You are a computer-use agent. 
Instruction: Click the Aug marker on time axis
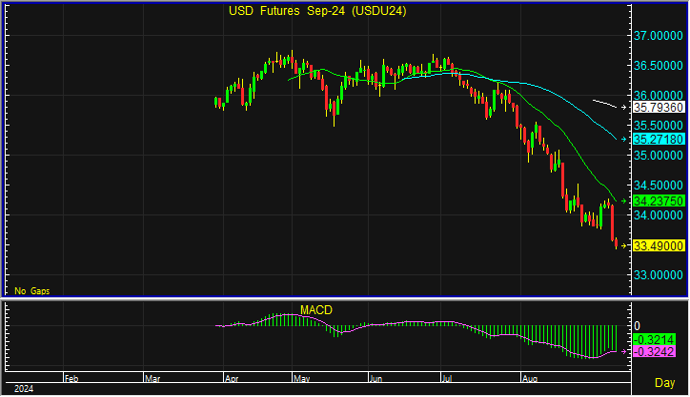(529, 379)
